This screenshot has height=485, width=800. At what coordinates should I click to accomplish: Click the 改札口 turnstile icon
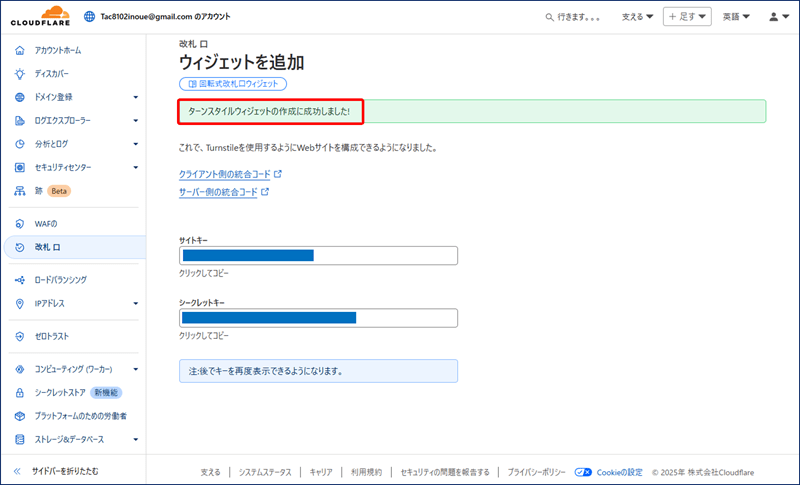pos(20,247)
